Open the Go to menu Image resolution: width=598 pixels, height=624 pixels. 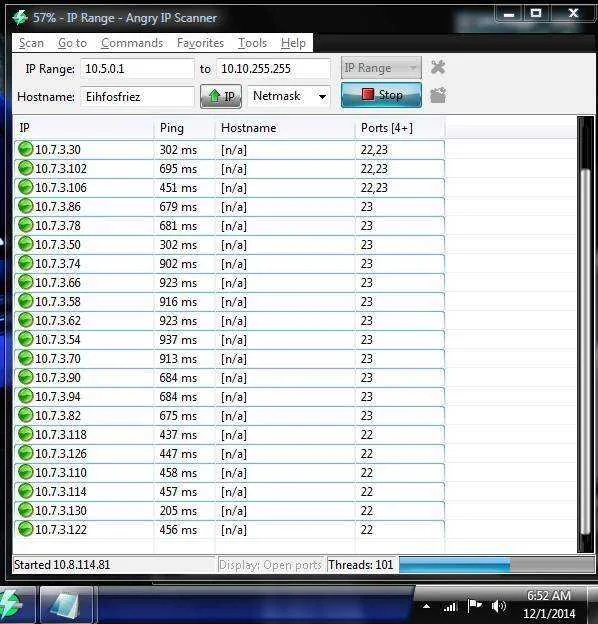click(x=72, y=43)
